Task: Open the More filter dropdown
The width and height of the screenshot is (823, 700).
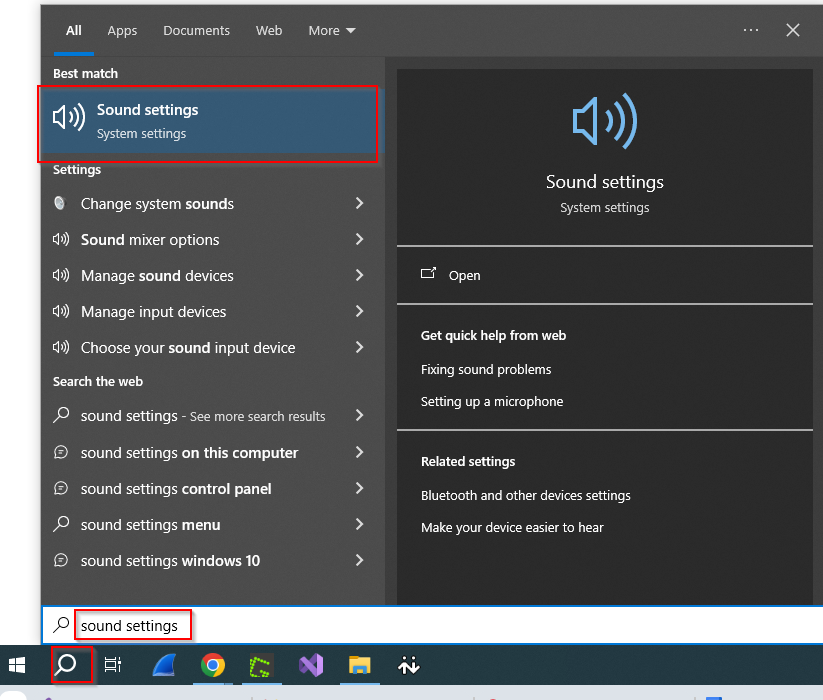Action: [x=332, y=30]
